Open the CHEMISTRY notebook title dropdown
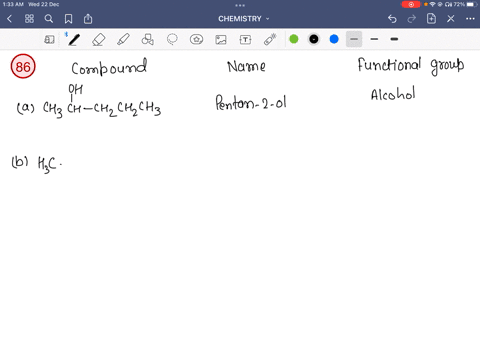The image size is (480, 360). 244,19
